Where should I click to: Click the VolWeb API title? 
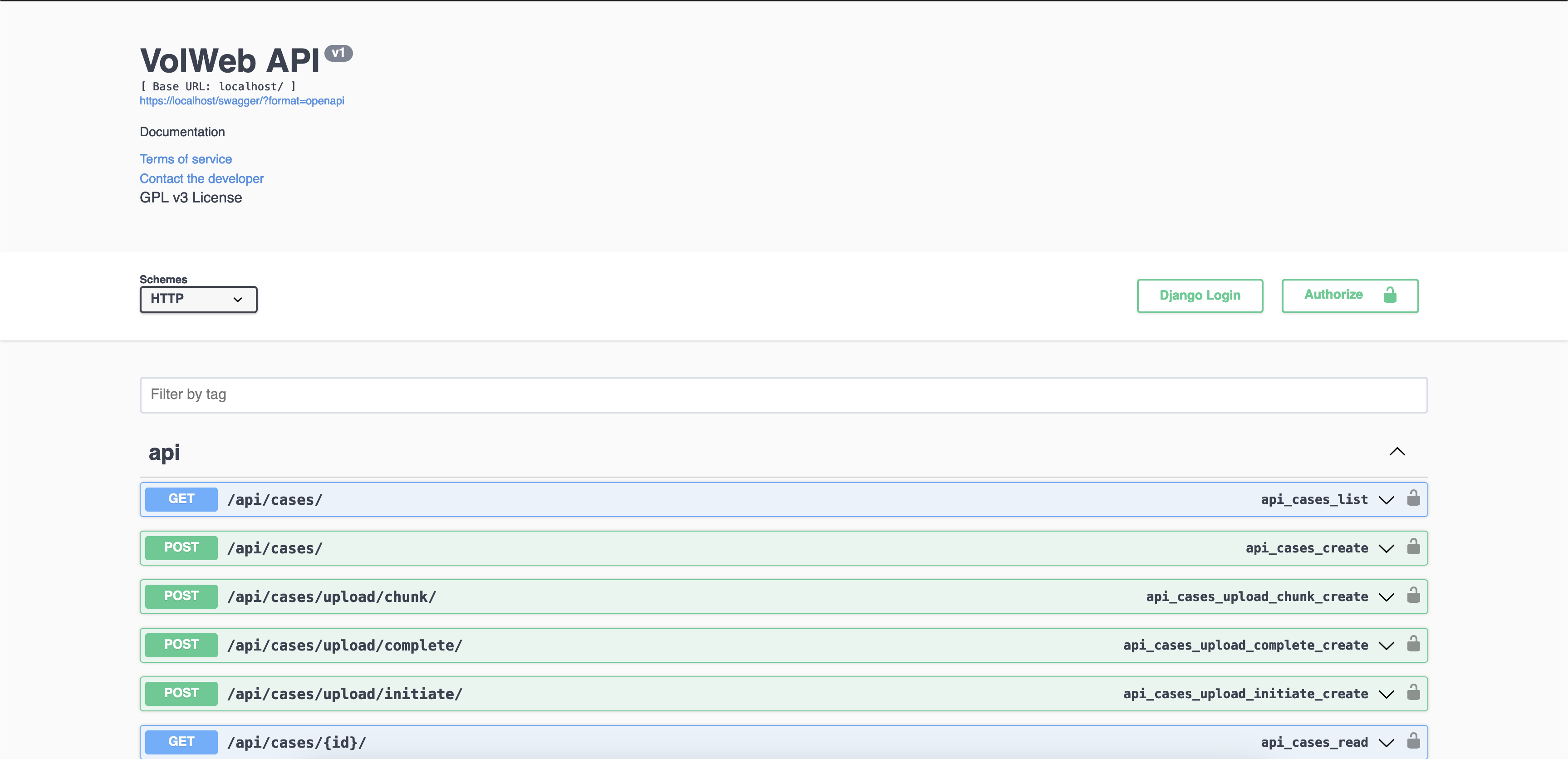click(x=230, y=60)
